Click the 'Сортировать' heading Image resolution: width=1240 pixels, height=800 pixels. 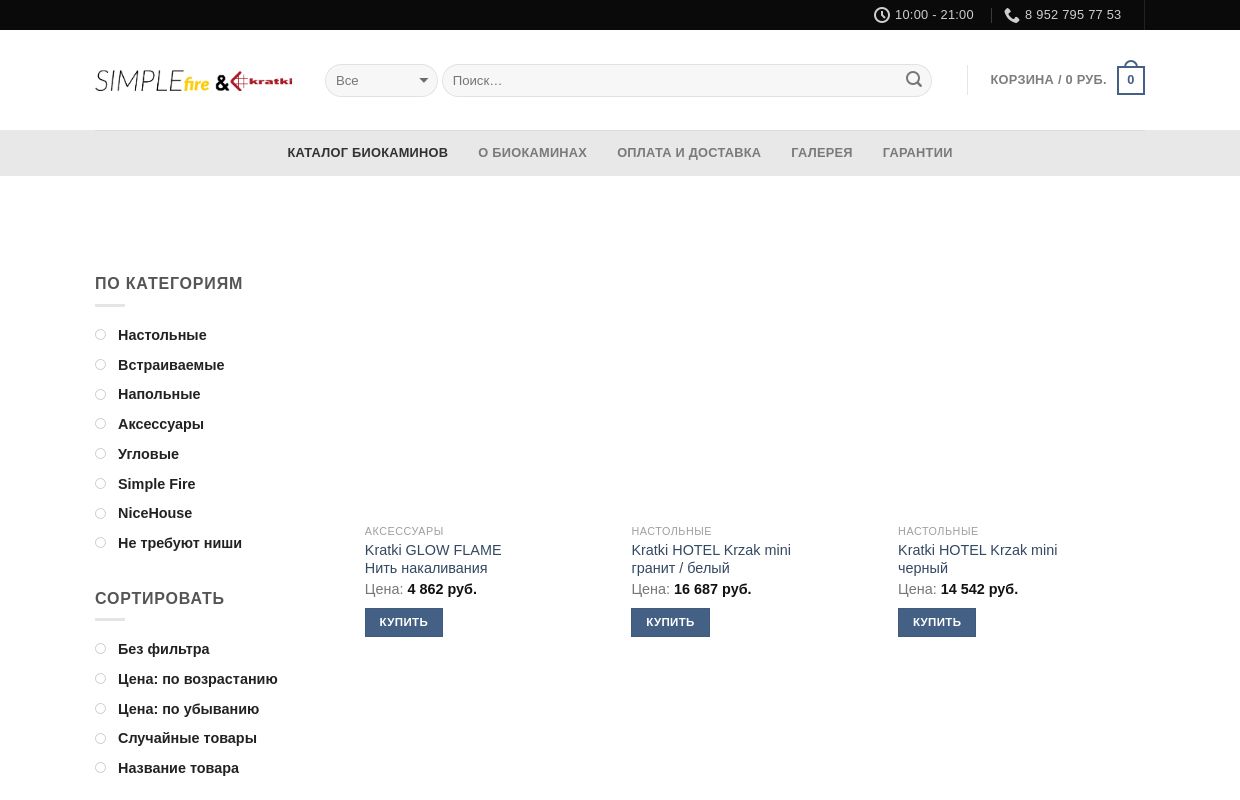(160, 599)
